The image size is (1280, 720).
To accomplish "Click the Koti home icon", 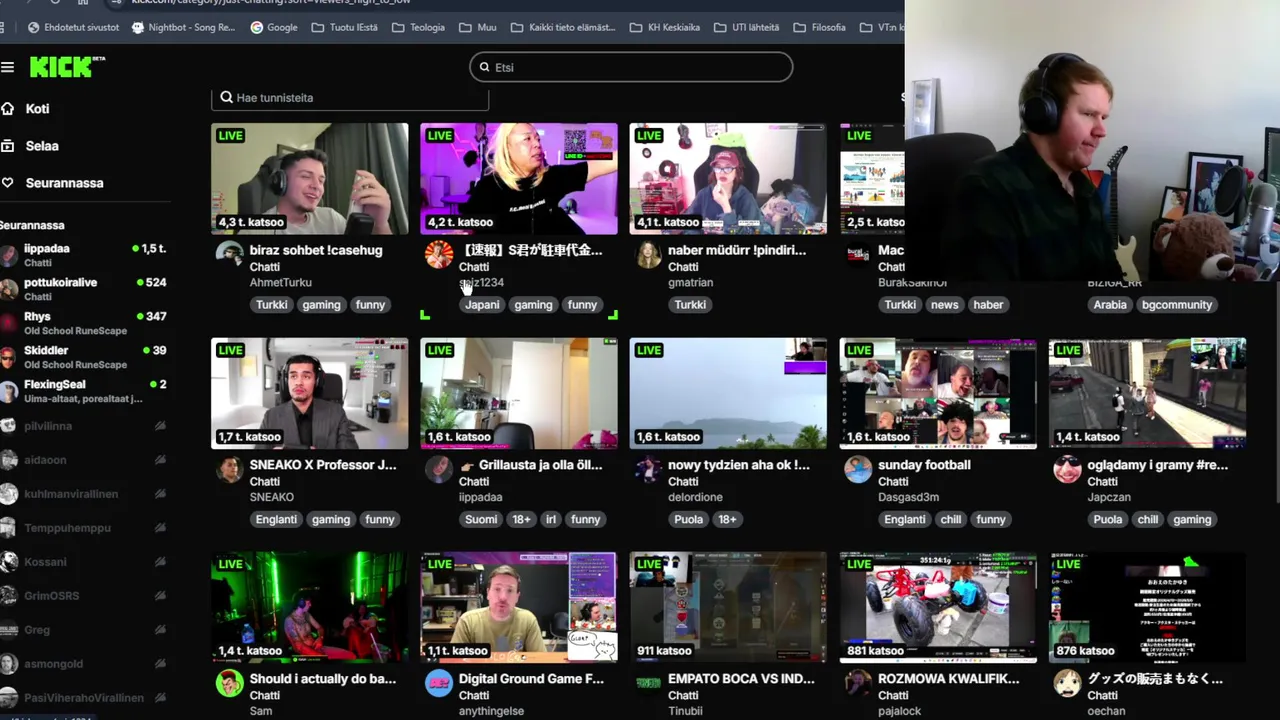I will [7, 108].
